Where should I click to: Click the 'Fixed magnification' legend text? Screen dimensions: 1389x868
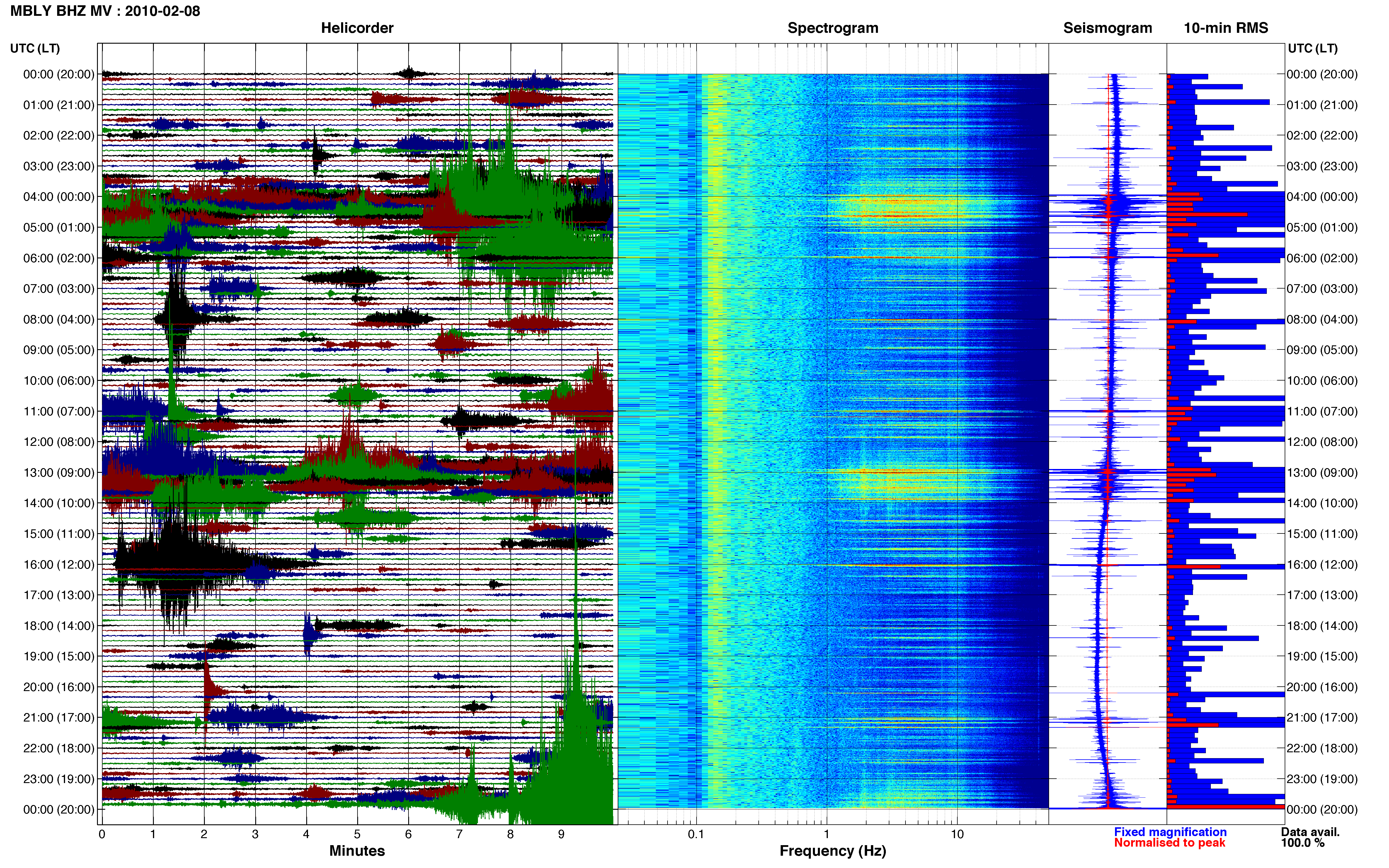[1170, 832]
